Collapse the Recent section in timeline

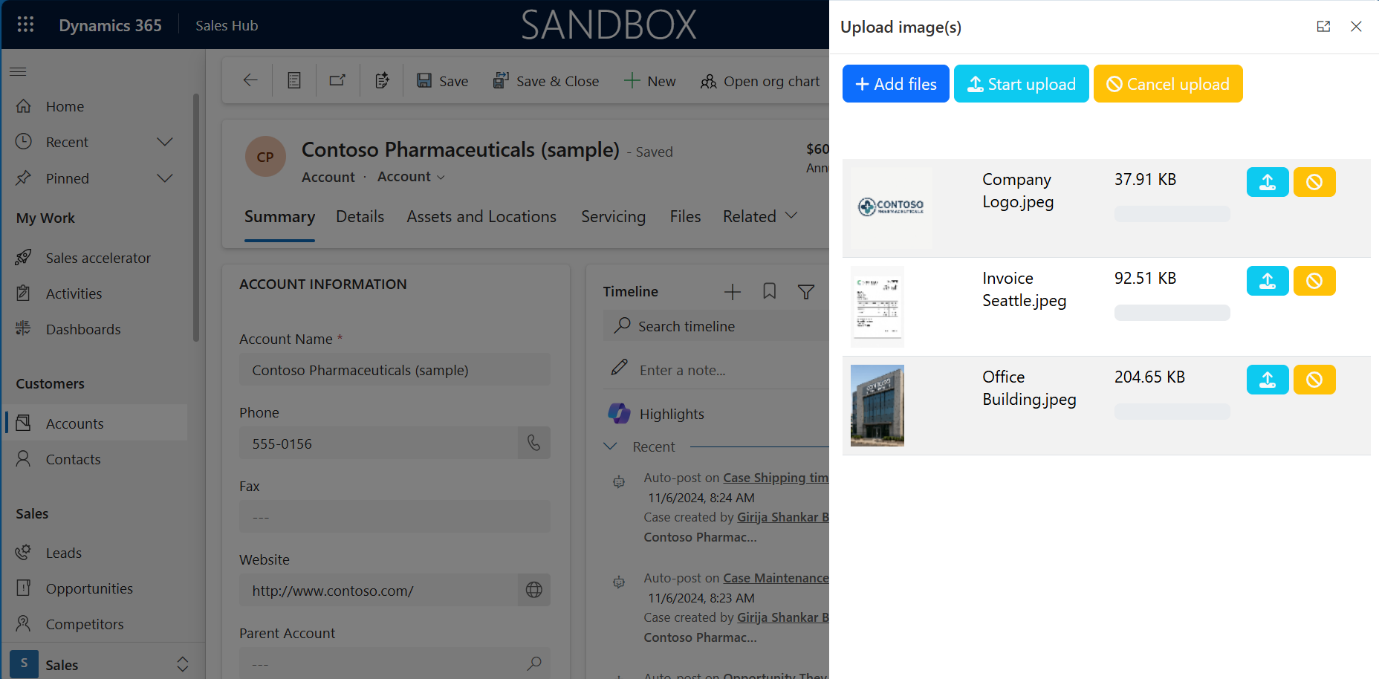(612, 447)
